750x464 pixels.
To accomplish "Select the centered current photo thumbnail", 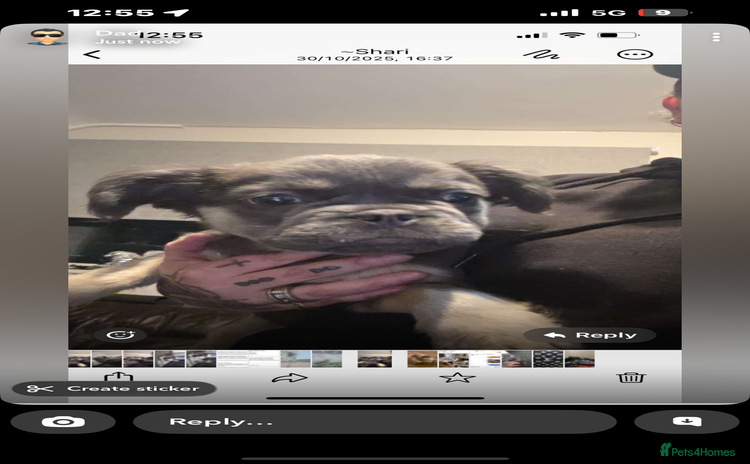I will click(x=375, y=359).
